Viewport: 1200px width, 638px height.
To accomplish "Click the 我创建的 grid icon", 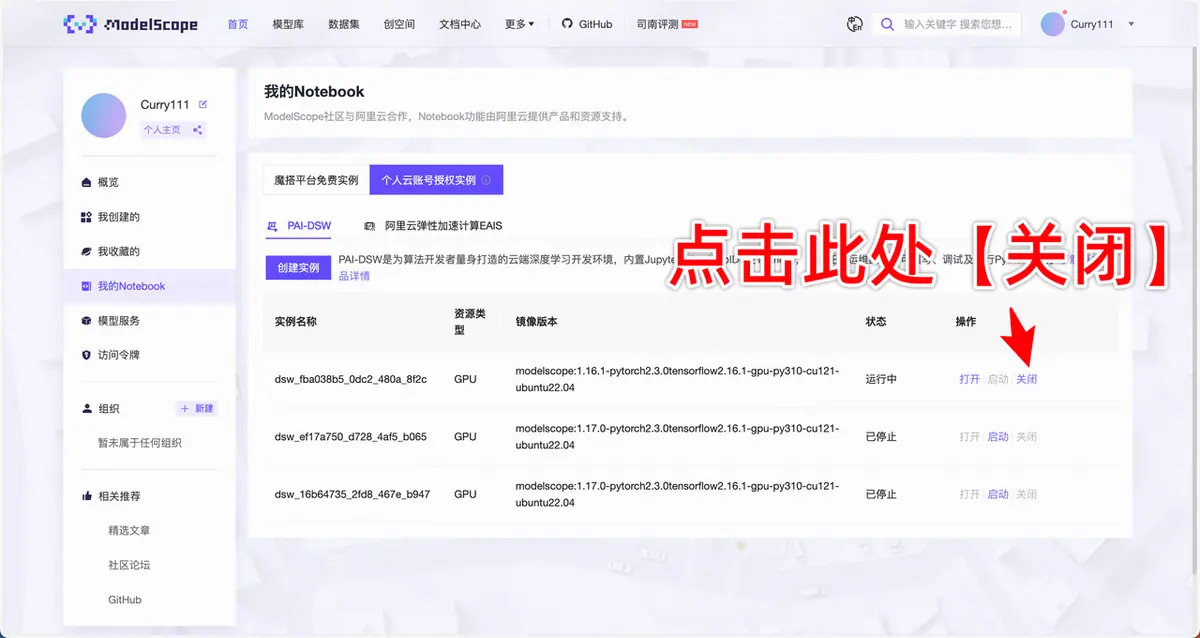I will coord(86,217).
